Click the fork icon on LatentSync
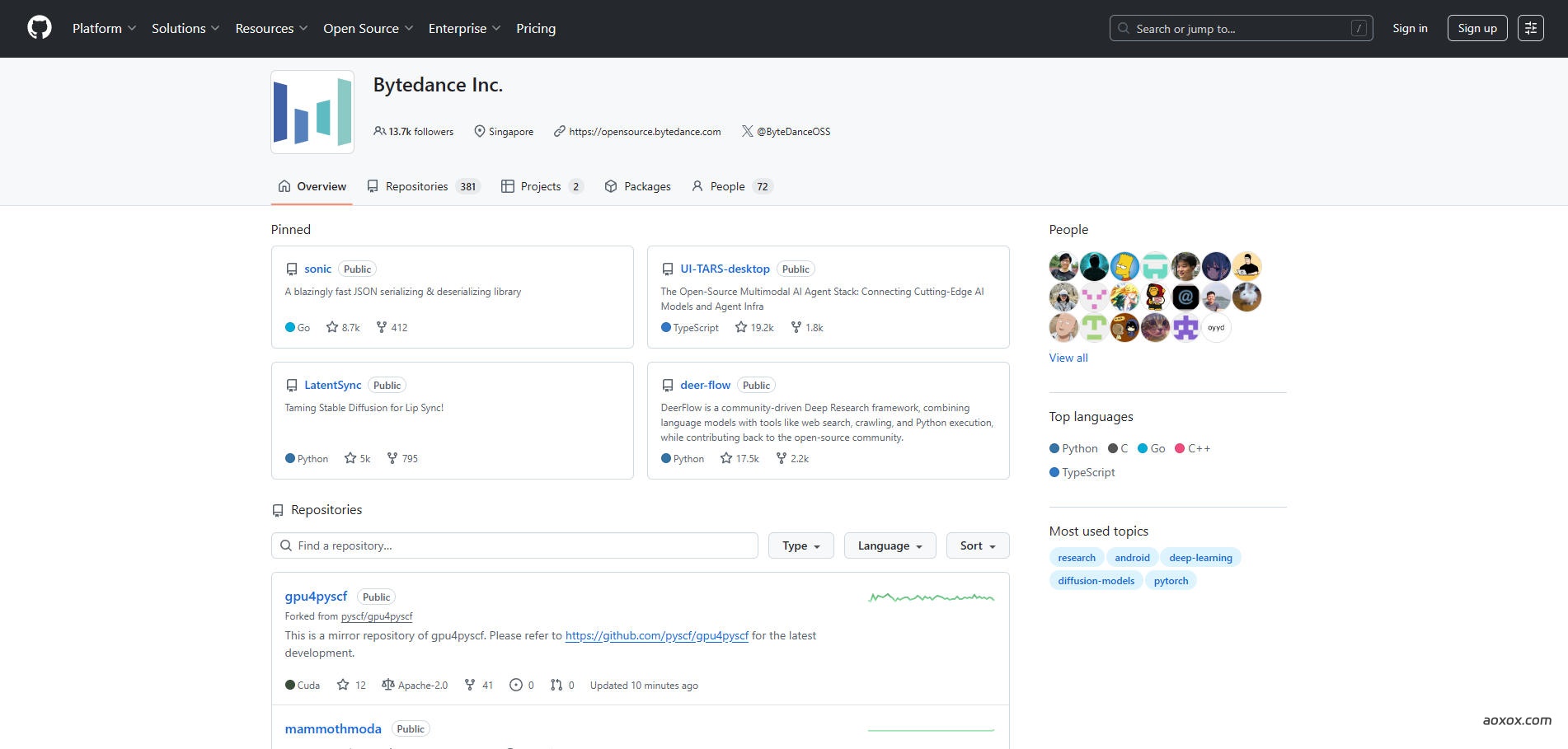 [x=392, y=458]
